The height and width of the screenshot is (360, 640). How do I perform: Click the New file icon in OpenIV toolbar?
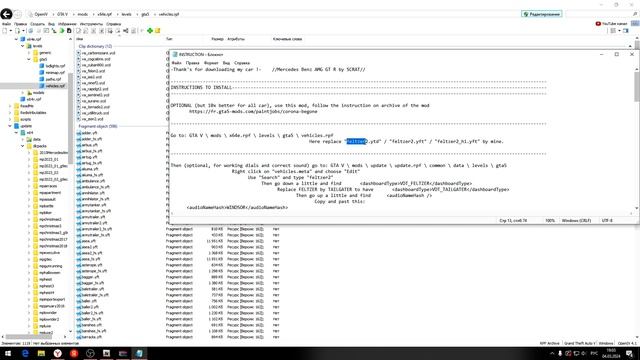[5, 31]
